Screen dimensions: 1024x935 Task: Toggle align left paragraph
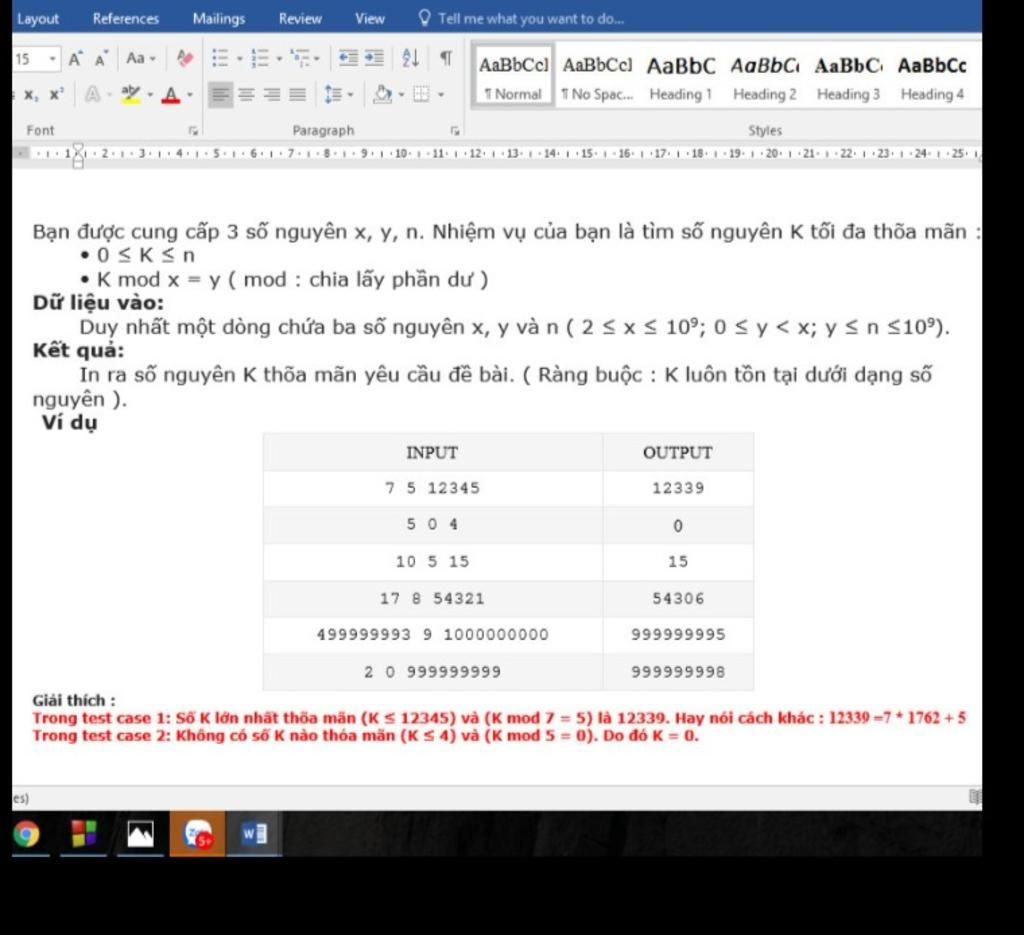coord(221,95)
